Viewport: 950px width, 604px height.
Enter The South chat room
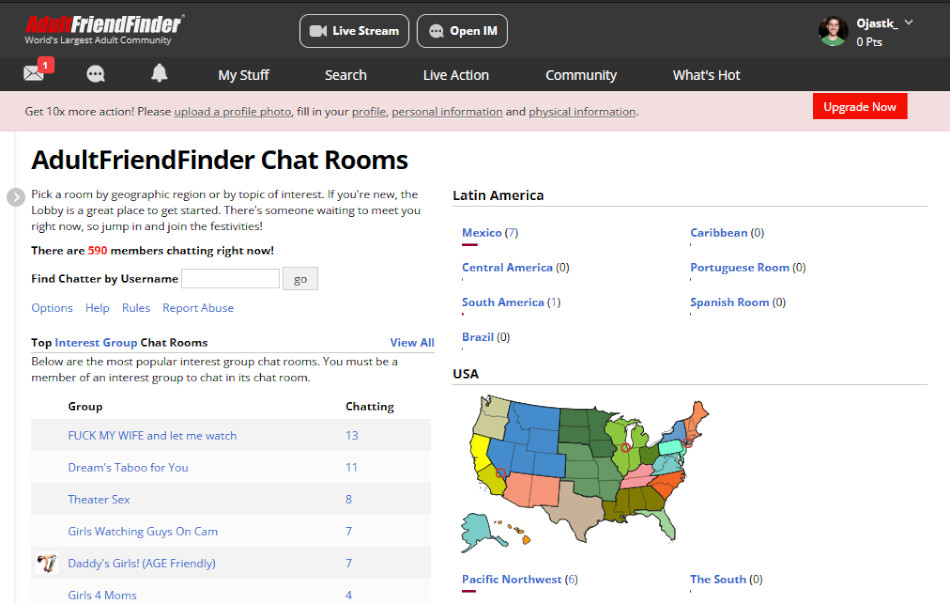pyautogui.click(x=718, y=579)
